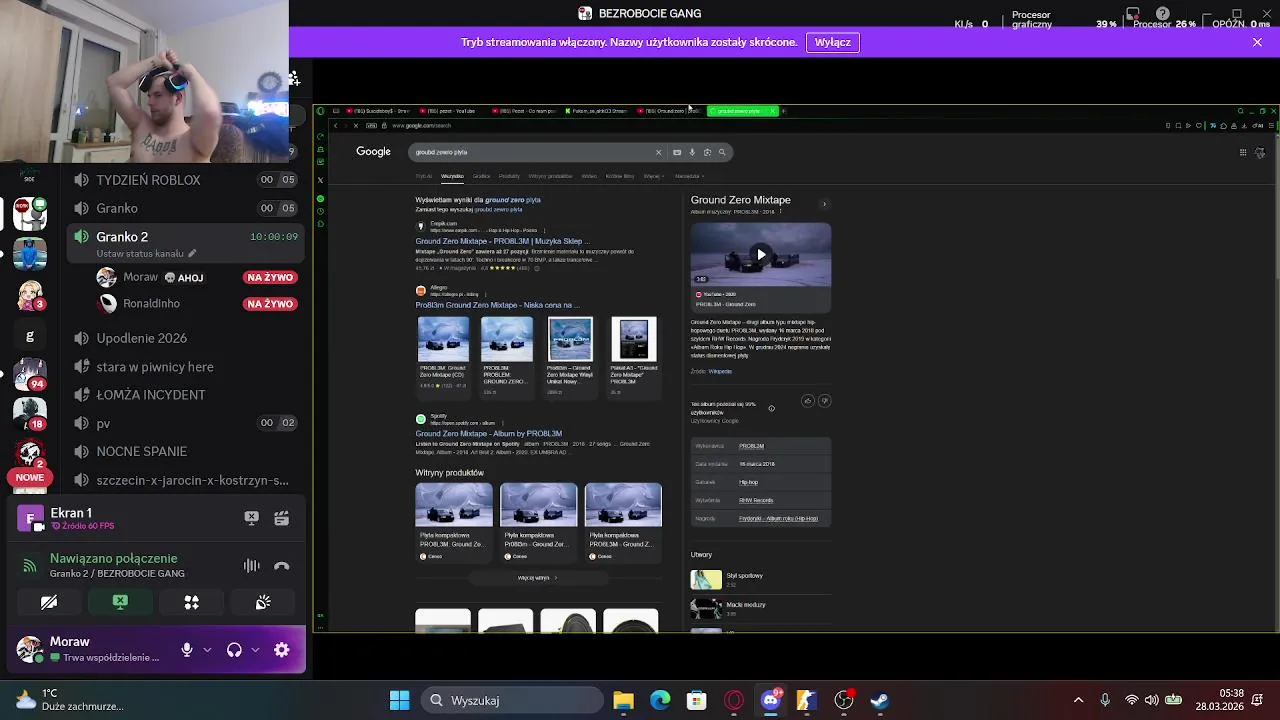The image size is (1280, 720).
Task: Toggle camera button in voice panel
Action: (x=49, y=602)
